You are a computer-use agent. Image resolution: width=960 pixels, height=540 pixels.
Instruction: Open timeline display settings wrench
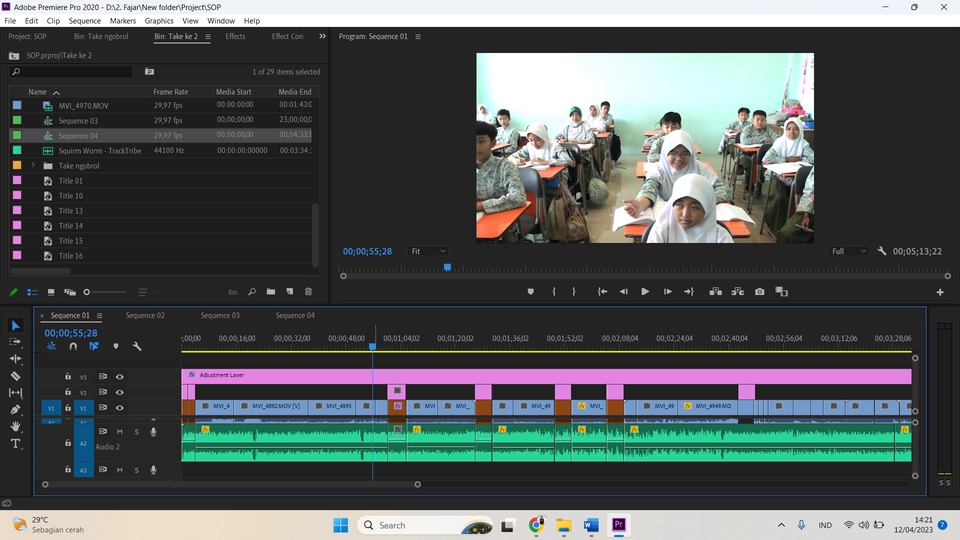(x=137, y=347)
